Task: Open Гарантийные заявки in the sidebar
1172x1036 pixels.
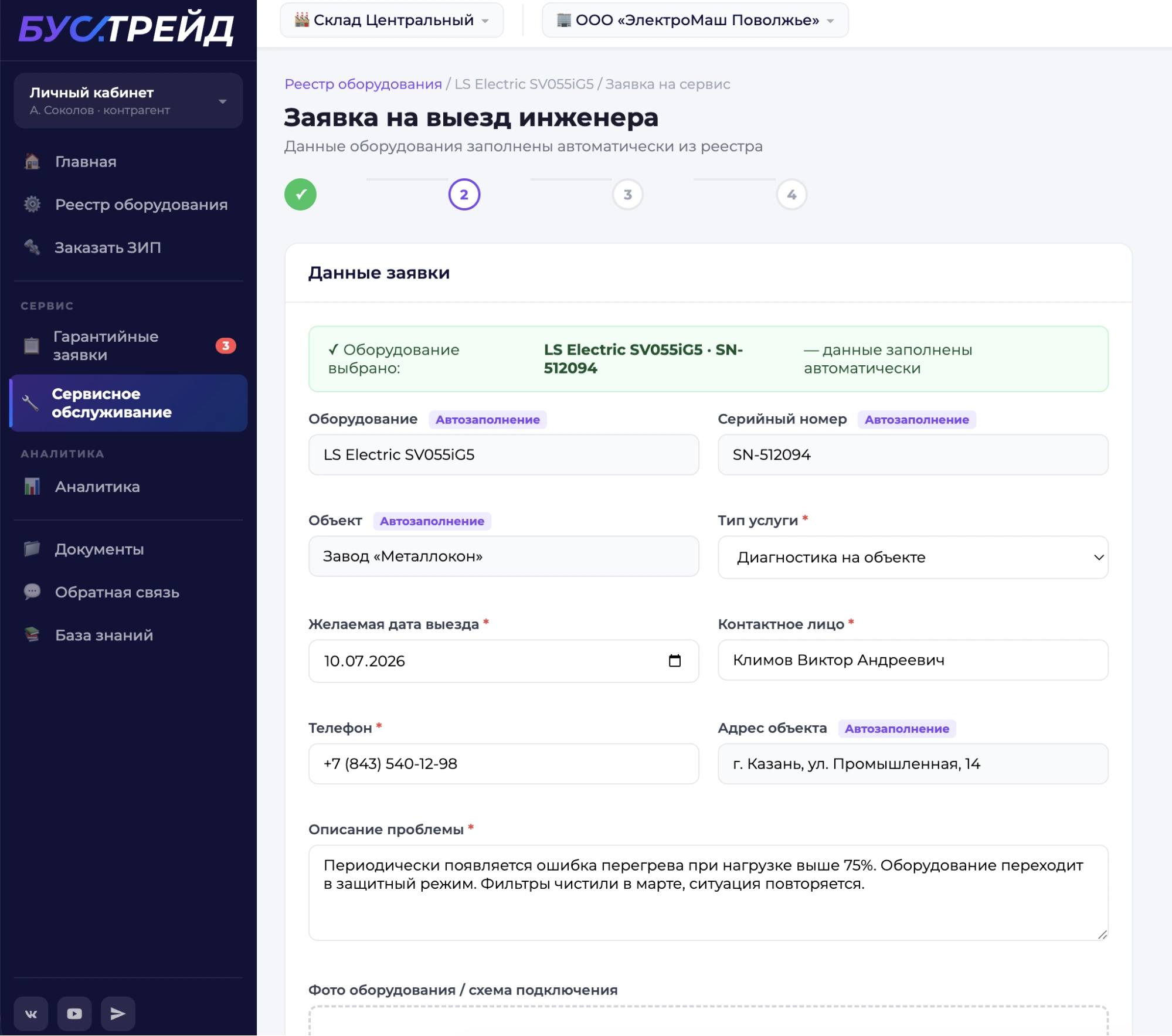Action: pyautogui.click(x=128, y=346)
